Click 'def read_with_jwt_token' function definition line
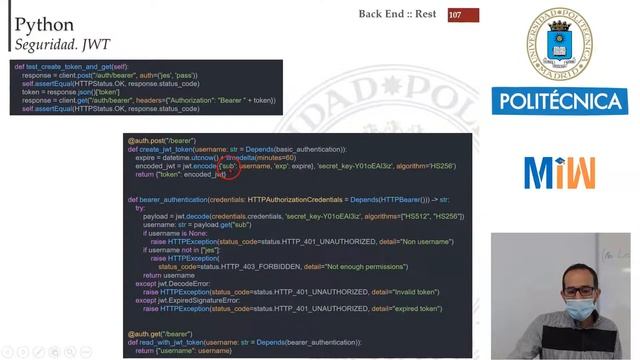The width and height of the screenshot is (640, 360). click(245, 342)
